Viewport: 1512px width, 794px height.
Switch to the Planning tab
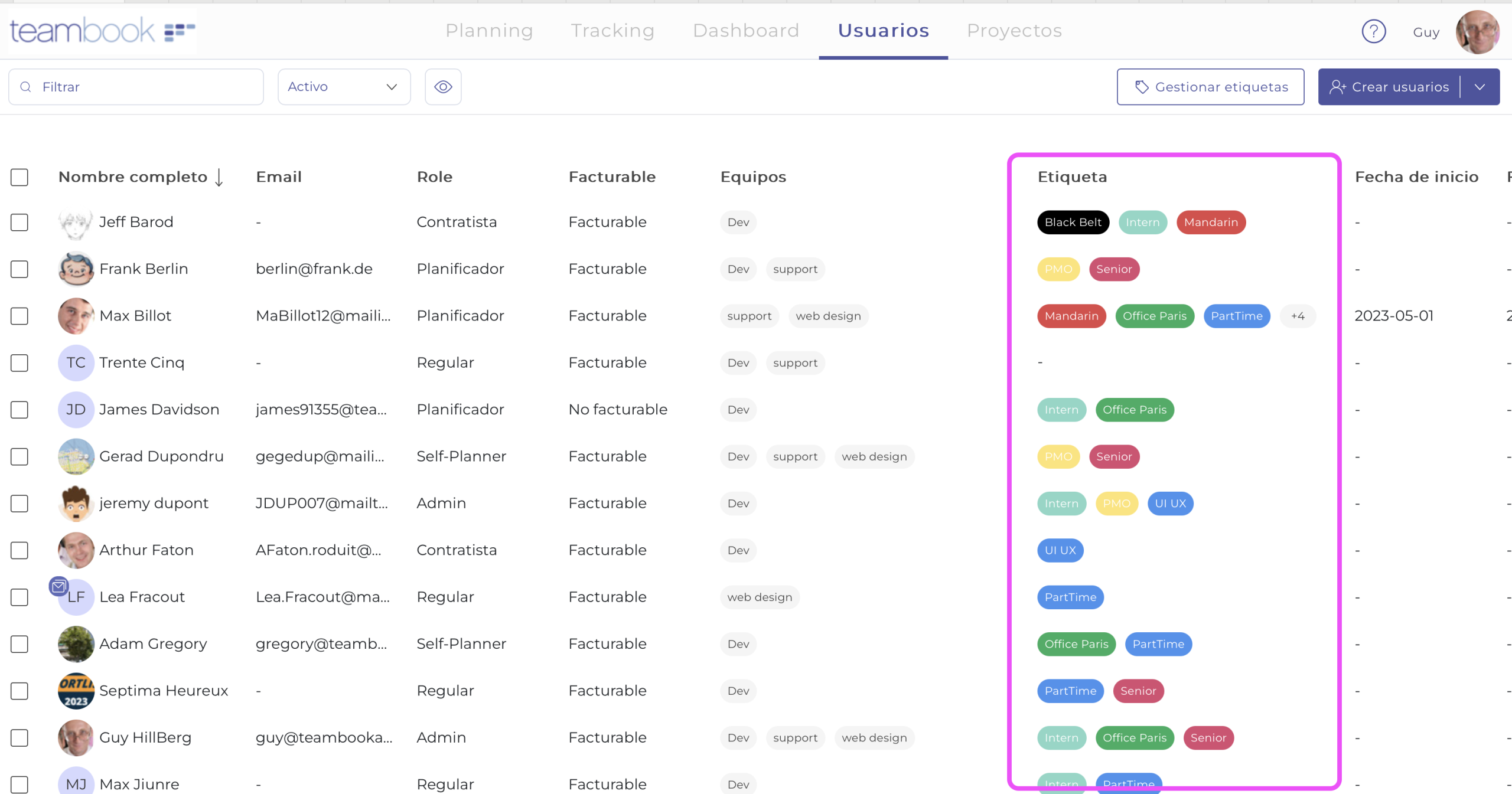489,31
